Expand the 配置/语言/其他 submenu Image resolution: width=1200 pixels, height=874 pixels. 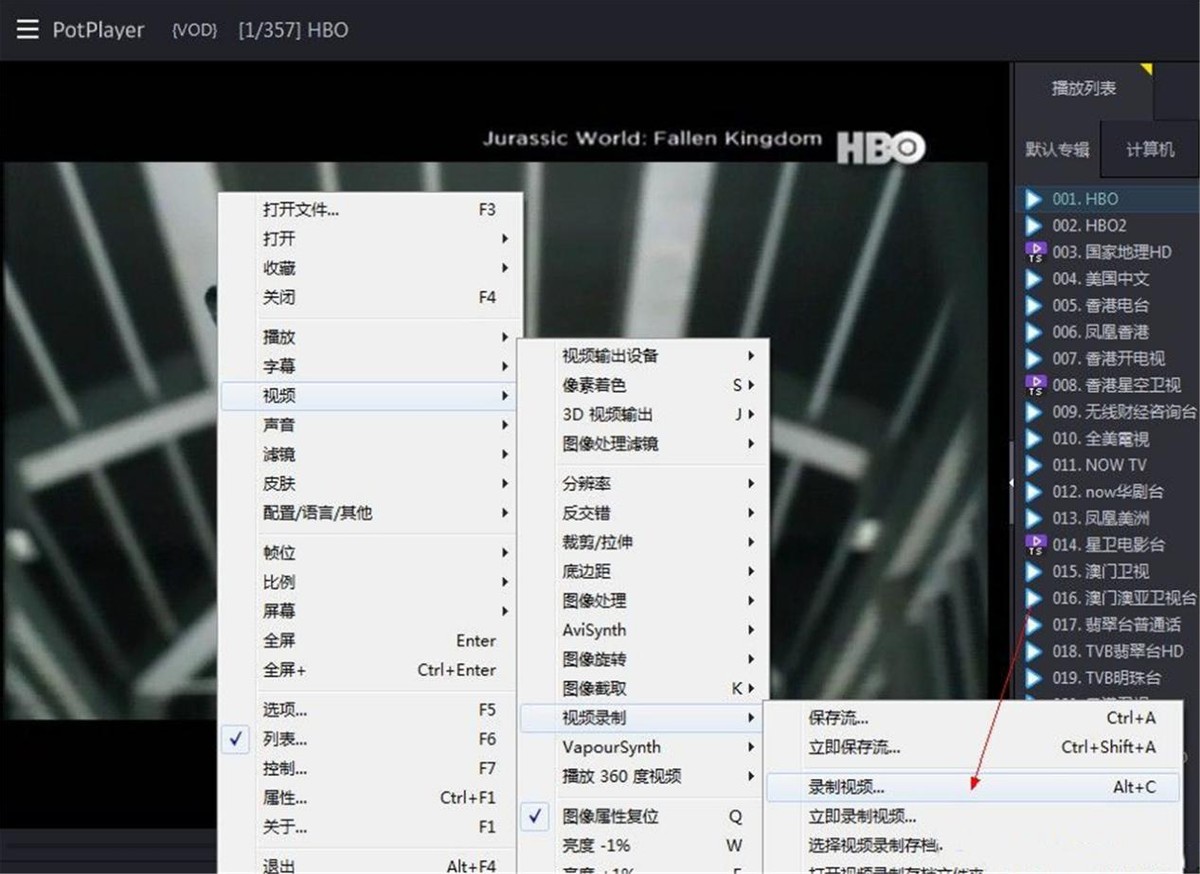[x=369, y=513]
